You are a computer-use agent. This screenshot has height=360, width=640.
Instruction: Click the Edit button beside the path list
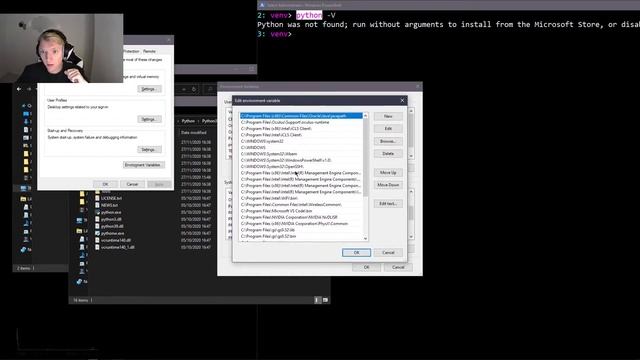pos(388,129)
